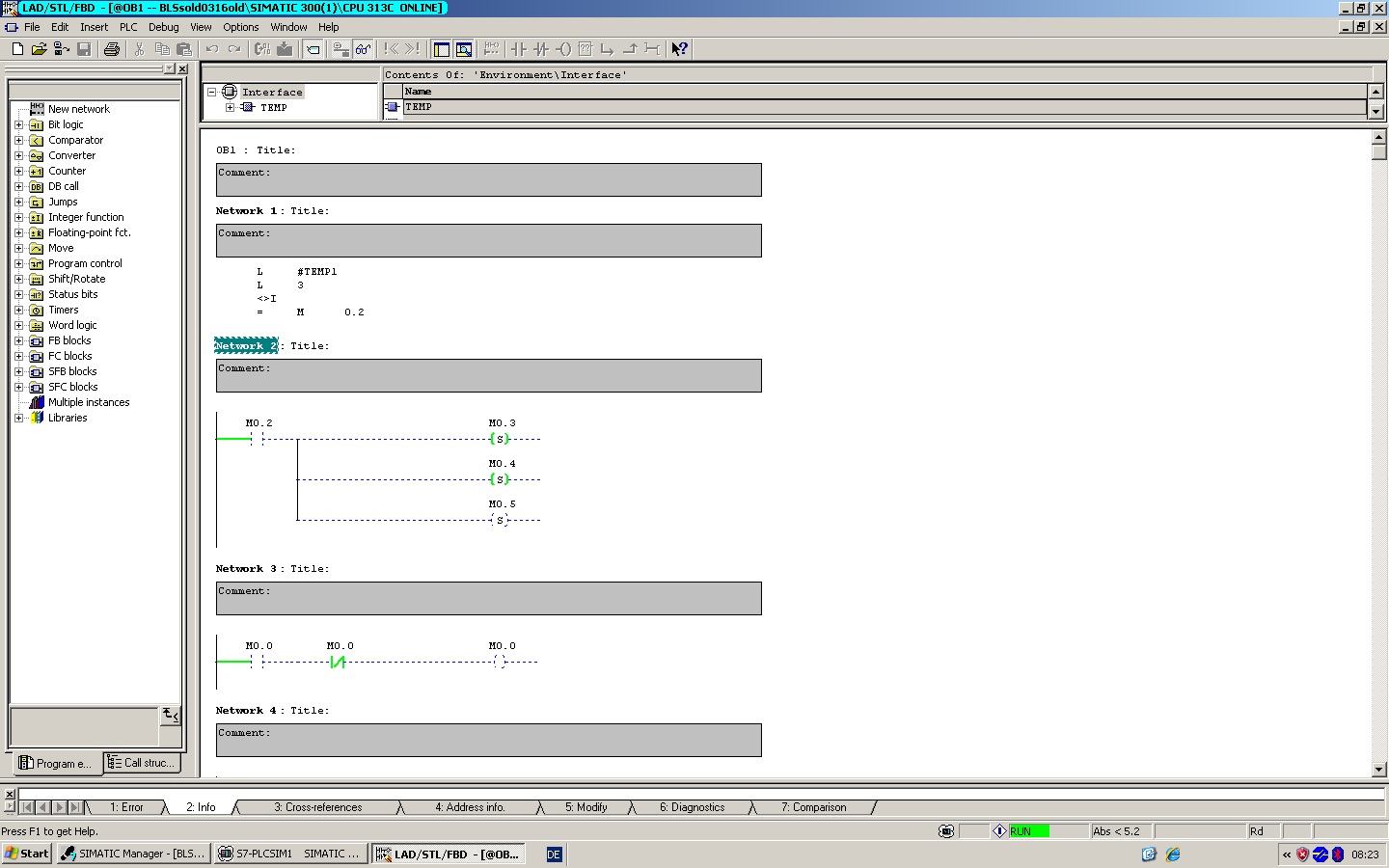This screenshot has height=868, width=1389.
Task: Select the M0.0 negated contact in Network 3
Action: (x=337, y=662)
